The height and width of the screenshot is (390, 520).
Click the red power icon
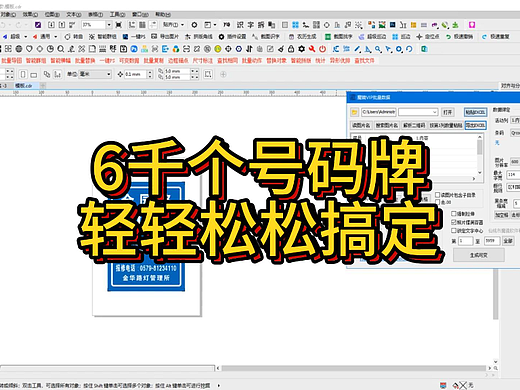322,49
